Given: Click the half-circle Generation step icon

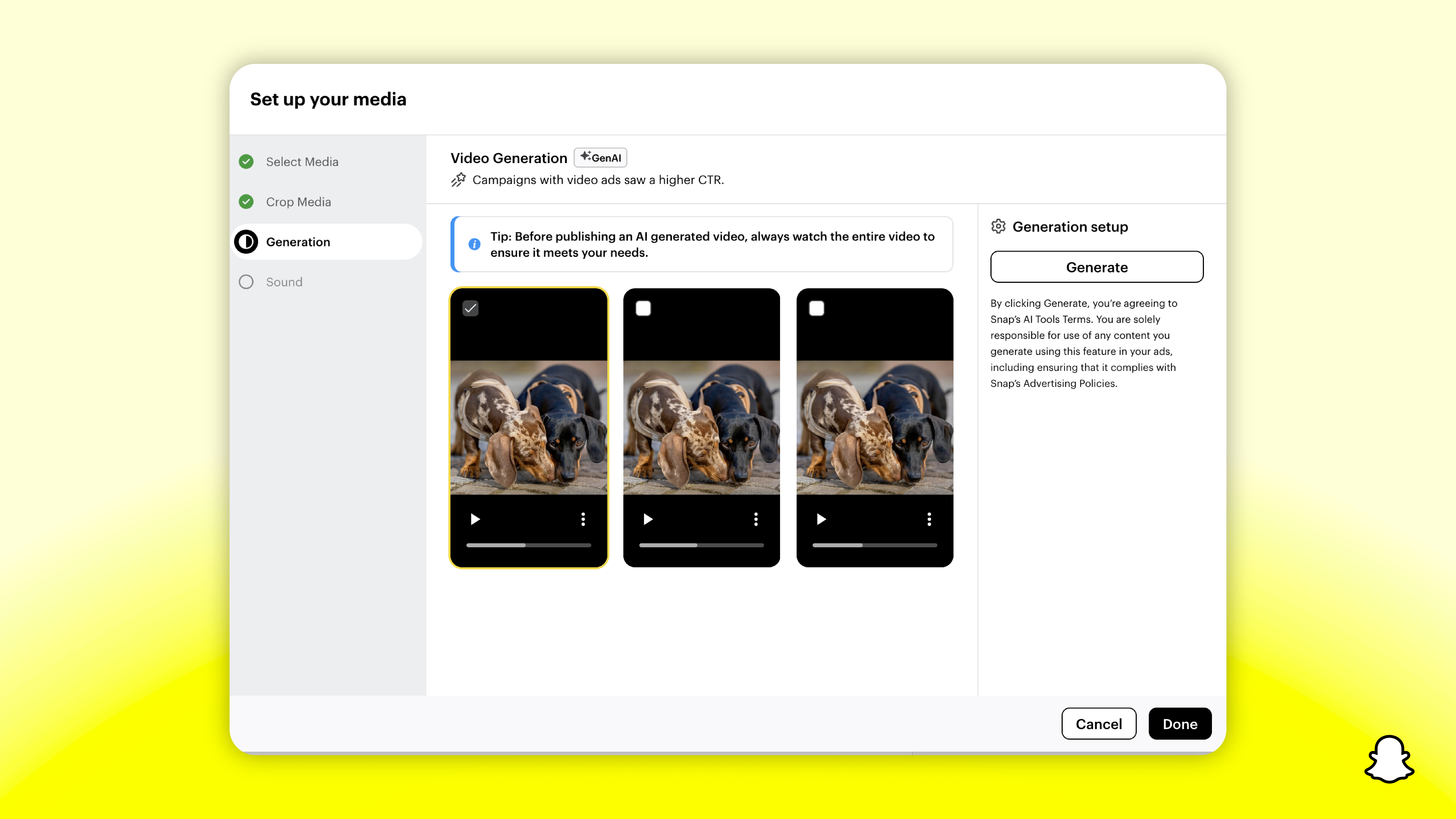Looking at the screenshot, I should tap(246, 242).
